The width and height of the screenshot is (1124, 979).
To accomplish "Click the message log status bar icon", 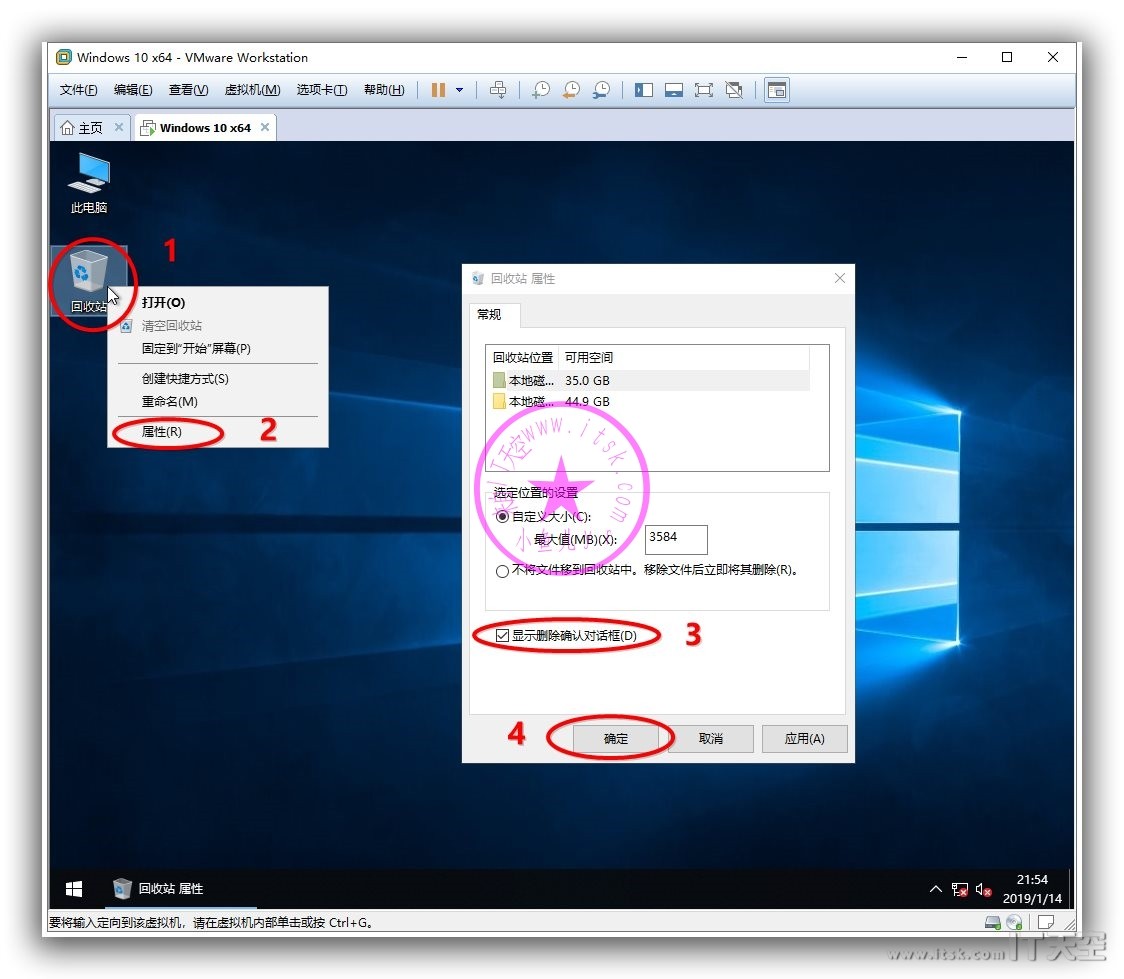I will pyautogui.click(x=1047, y=923).
